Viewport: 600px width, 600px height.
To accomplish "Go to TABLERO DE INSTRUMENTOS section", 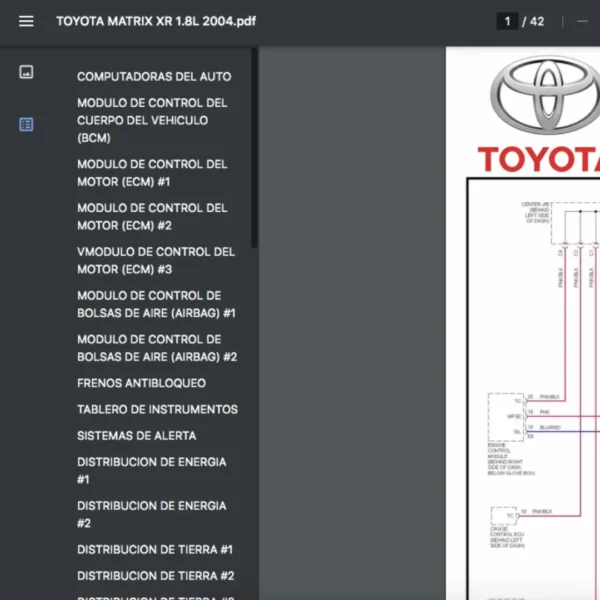I will pos(157,409).
